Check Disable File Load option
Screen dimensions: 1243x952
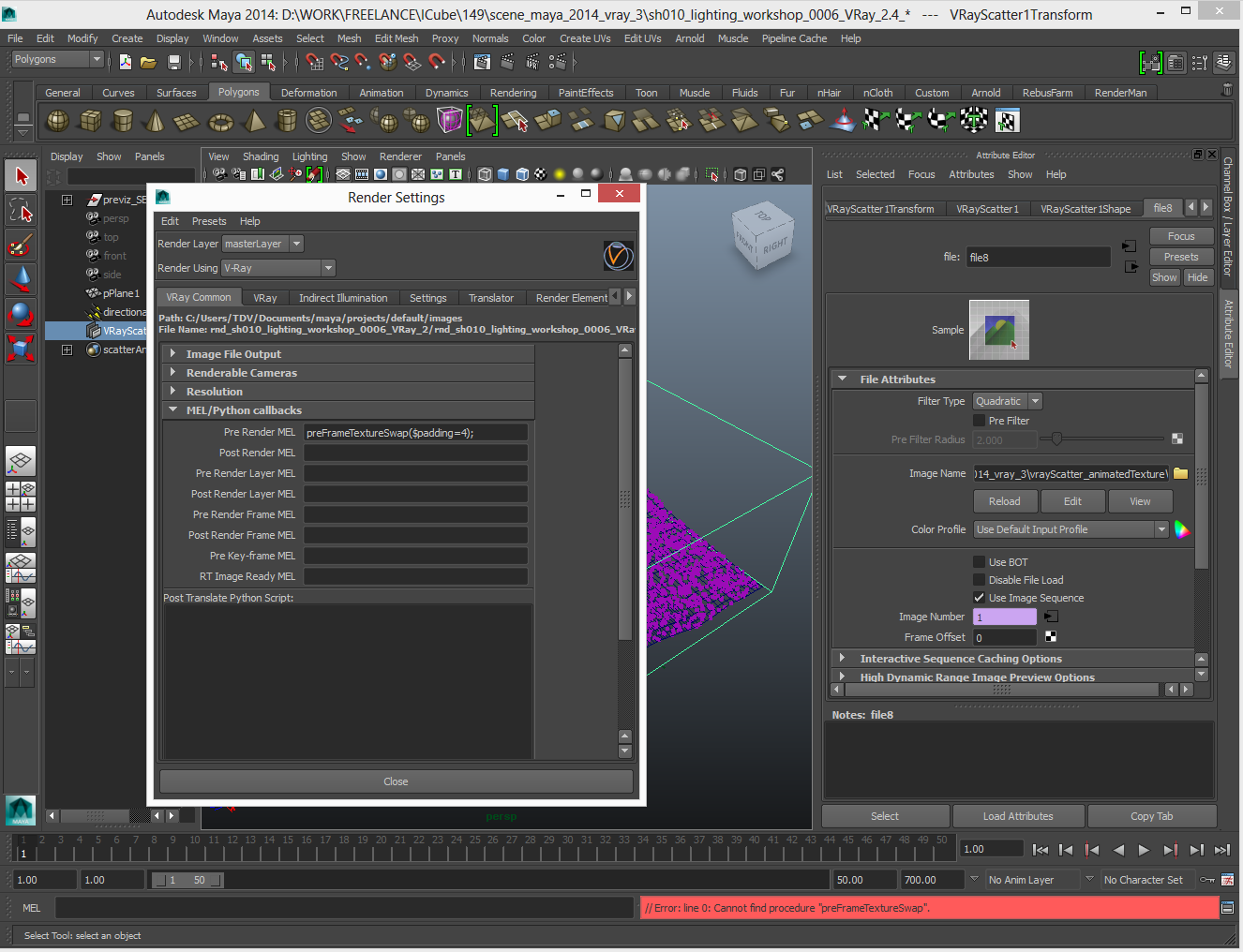[x=980, y=580]
